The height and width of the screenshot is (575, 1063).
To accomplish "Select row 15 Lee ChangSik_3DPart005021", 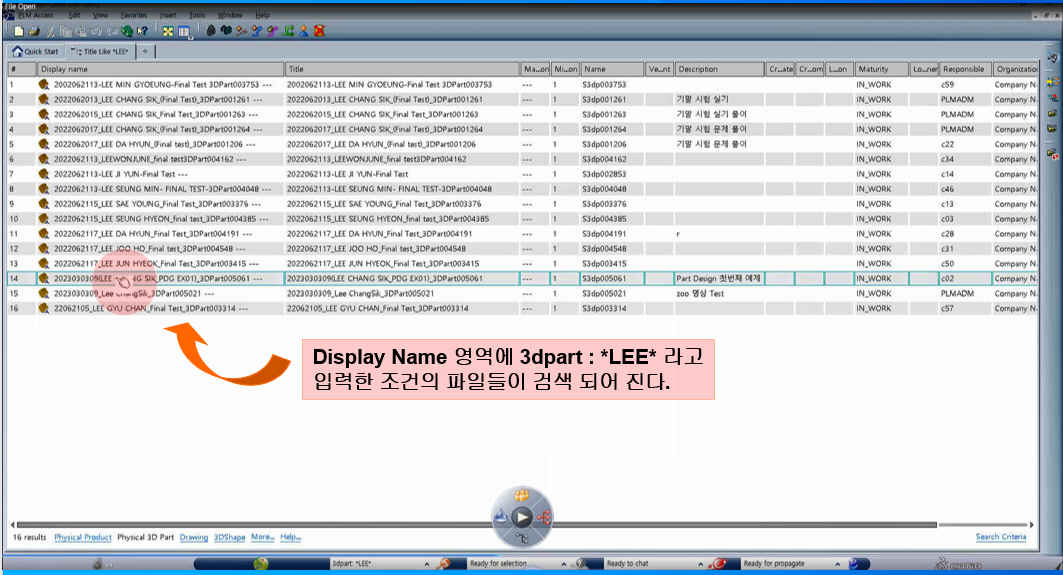I will [522, 294].
